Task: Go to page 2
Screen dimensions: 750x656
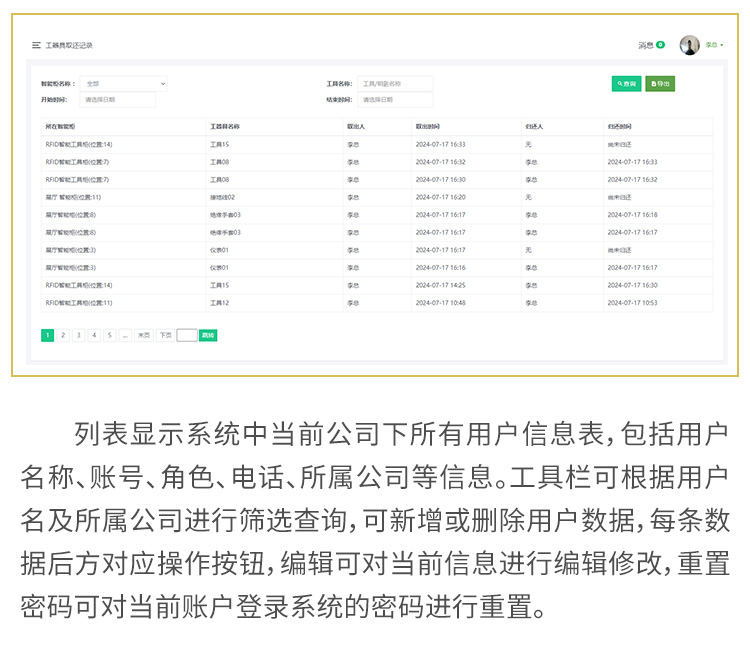Action: point(63,336)
